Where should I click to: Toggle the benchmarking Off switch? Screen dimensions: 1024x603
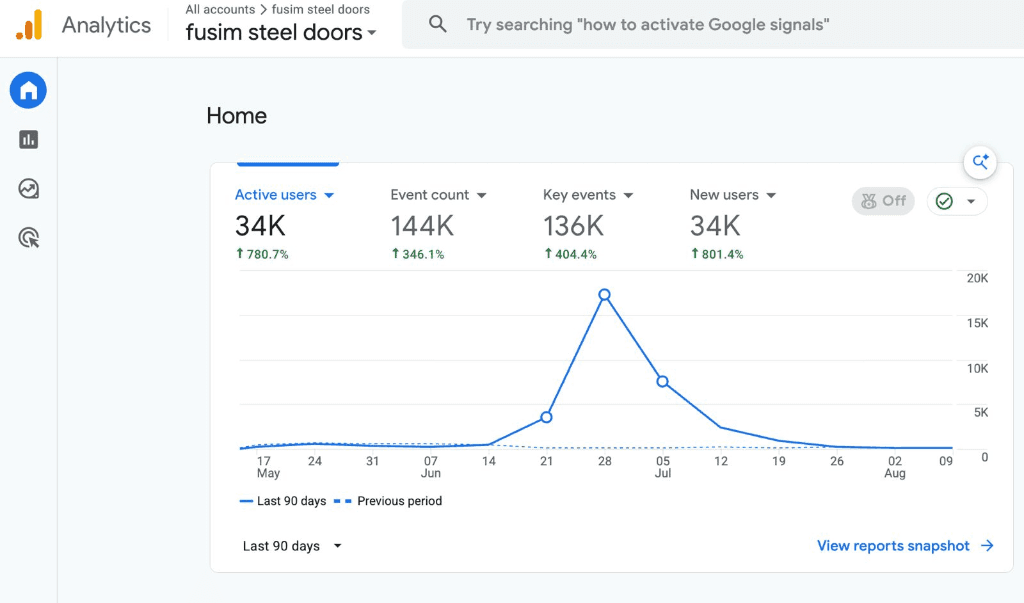[883, 201]
